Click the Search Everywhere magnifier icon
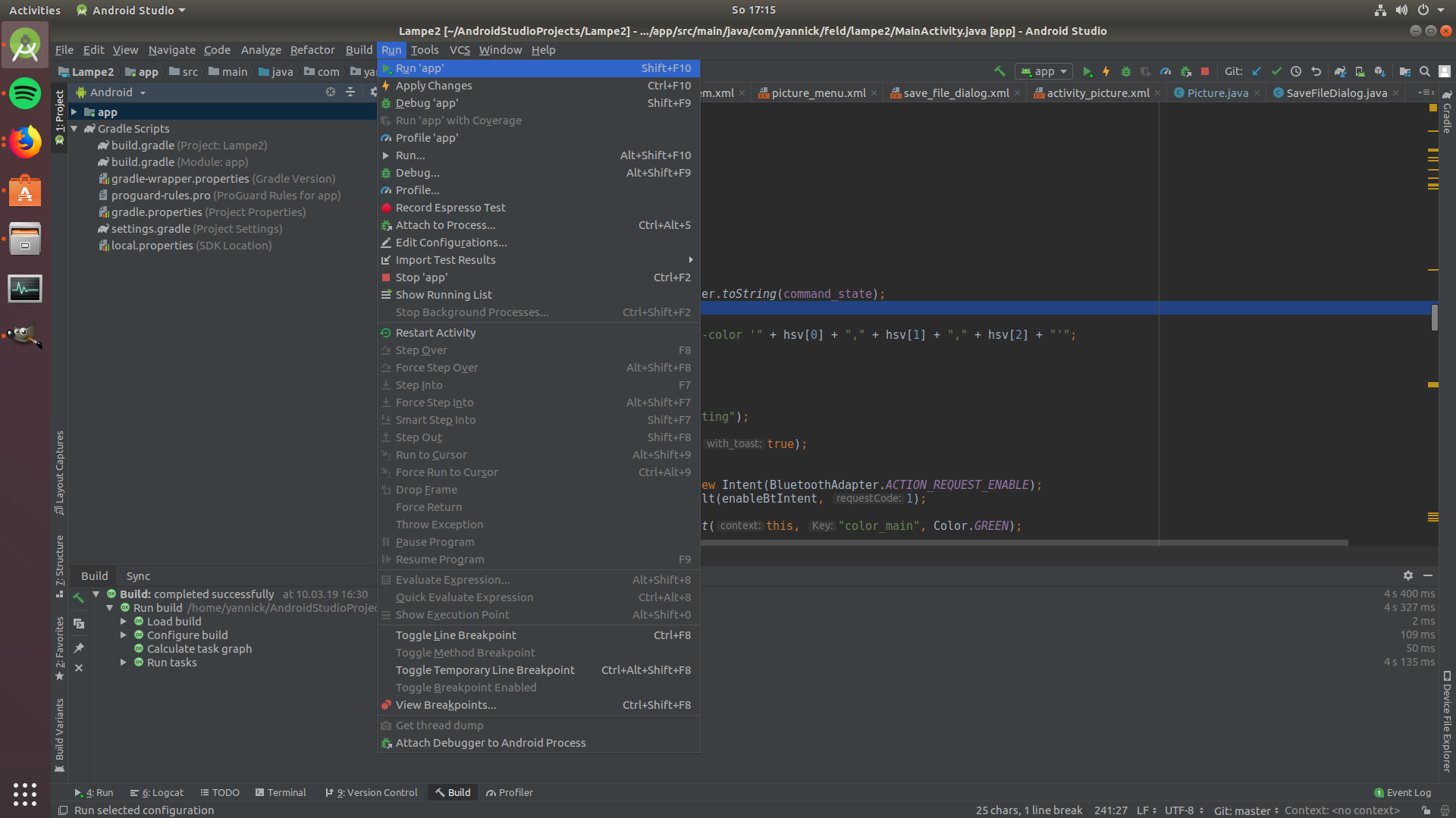 click(x=1425, y=71)
